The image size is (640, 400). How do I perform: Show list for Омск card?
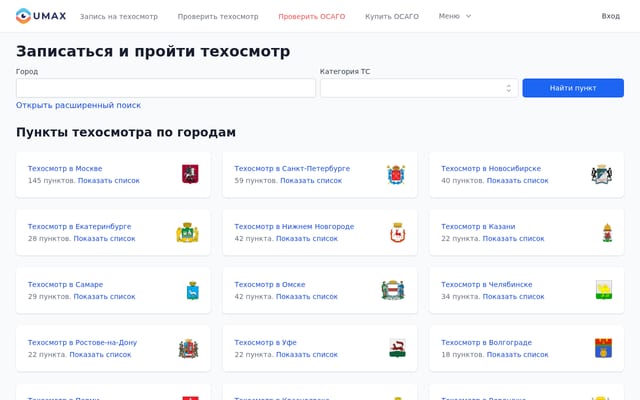pyautogui.click(x=307, y=296)
